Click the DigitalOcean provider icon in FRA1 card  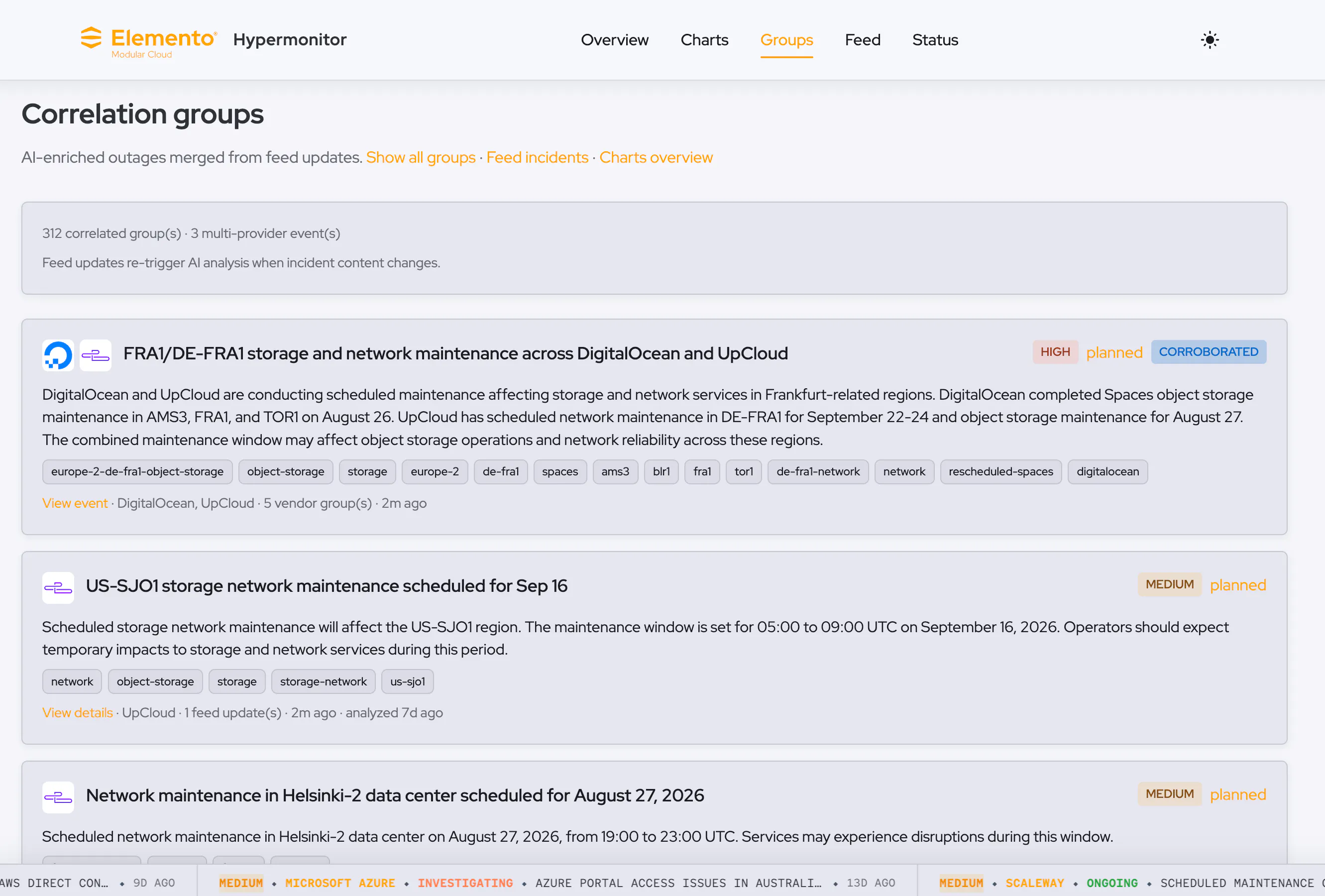coord(58,355)
